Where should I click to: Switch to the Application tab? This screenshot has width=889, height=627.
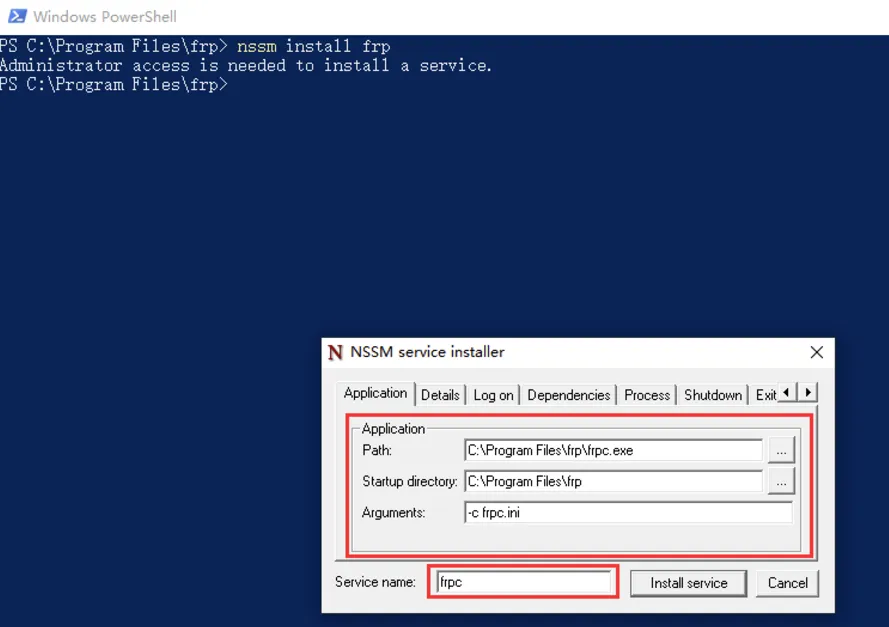tap(375, 394)
